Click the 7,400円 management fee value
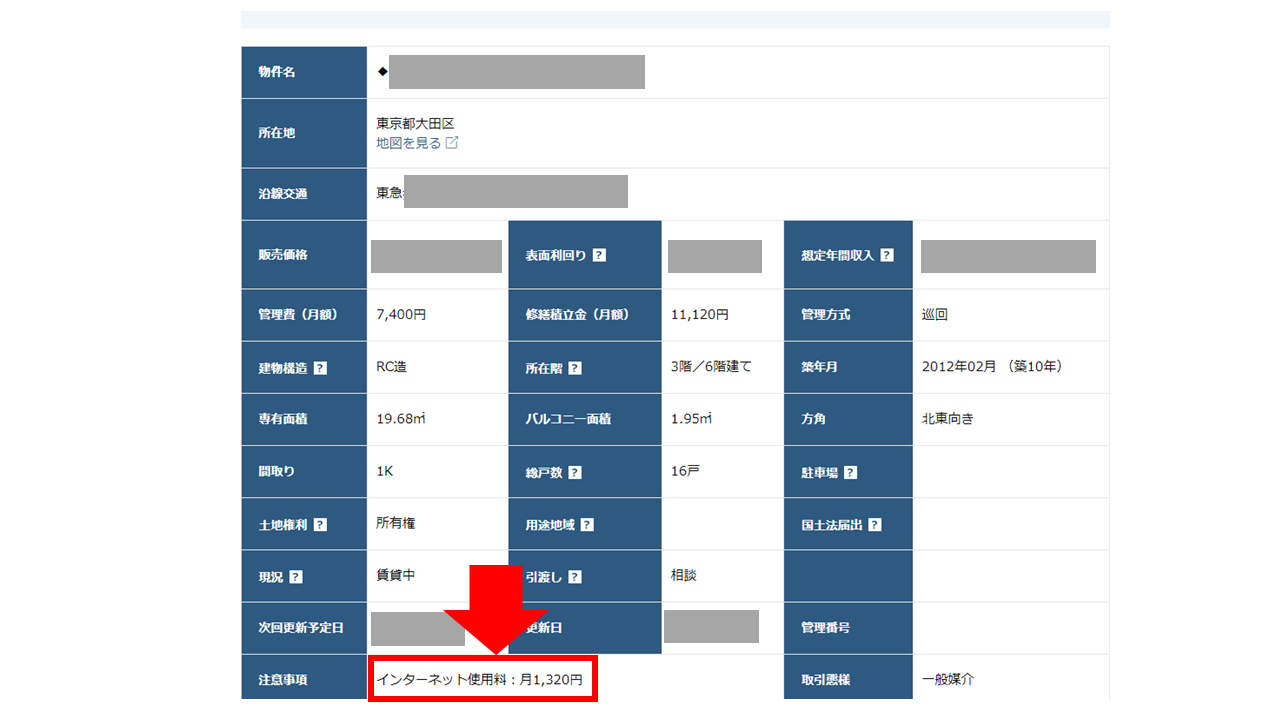This screenshot has height=720, width=1280. pyautogui.click(x=401, y=314)
